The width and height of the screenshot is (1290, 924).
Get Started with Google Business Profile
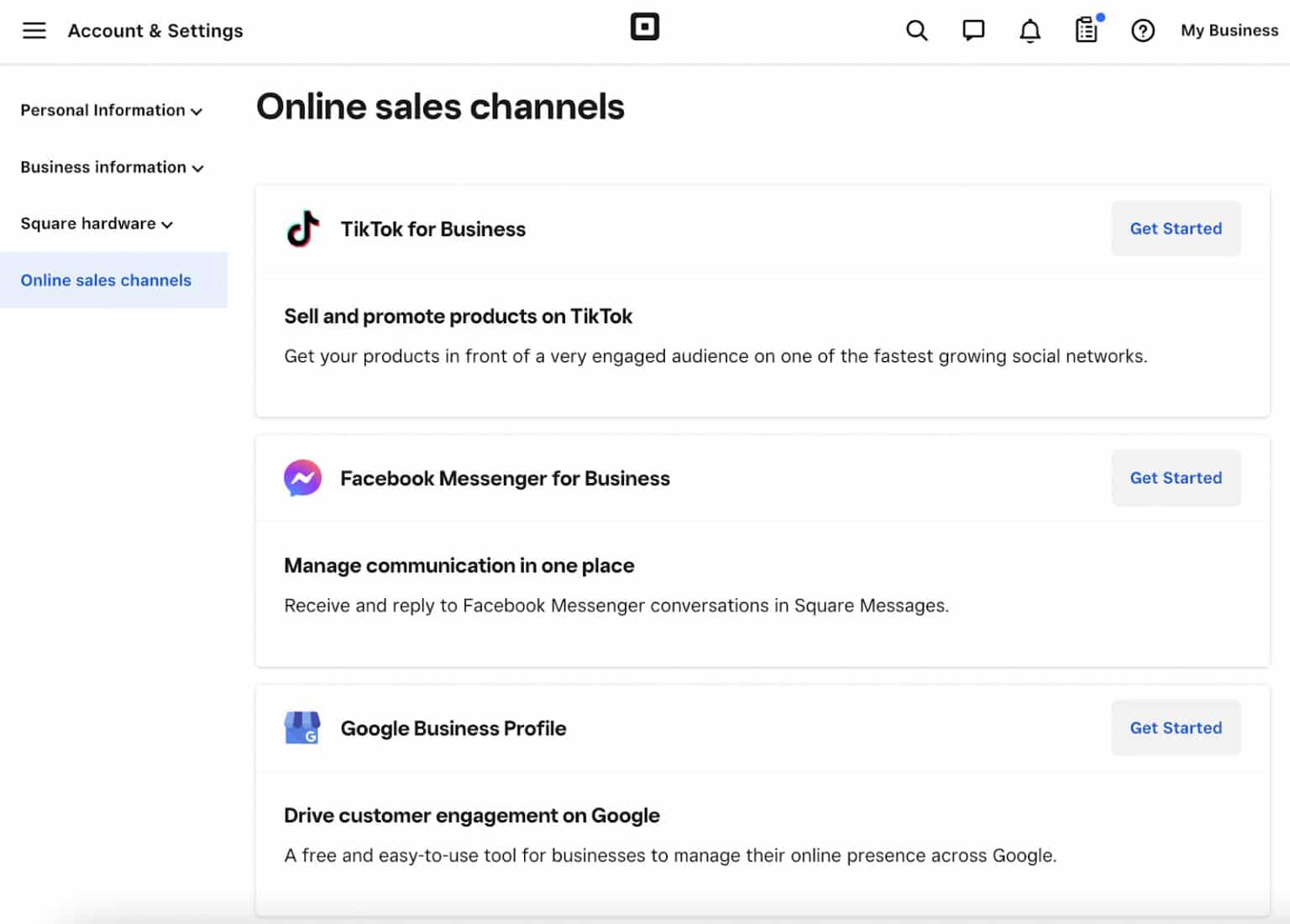coord(1176,727)
